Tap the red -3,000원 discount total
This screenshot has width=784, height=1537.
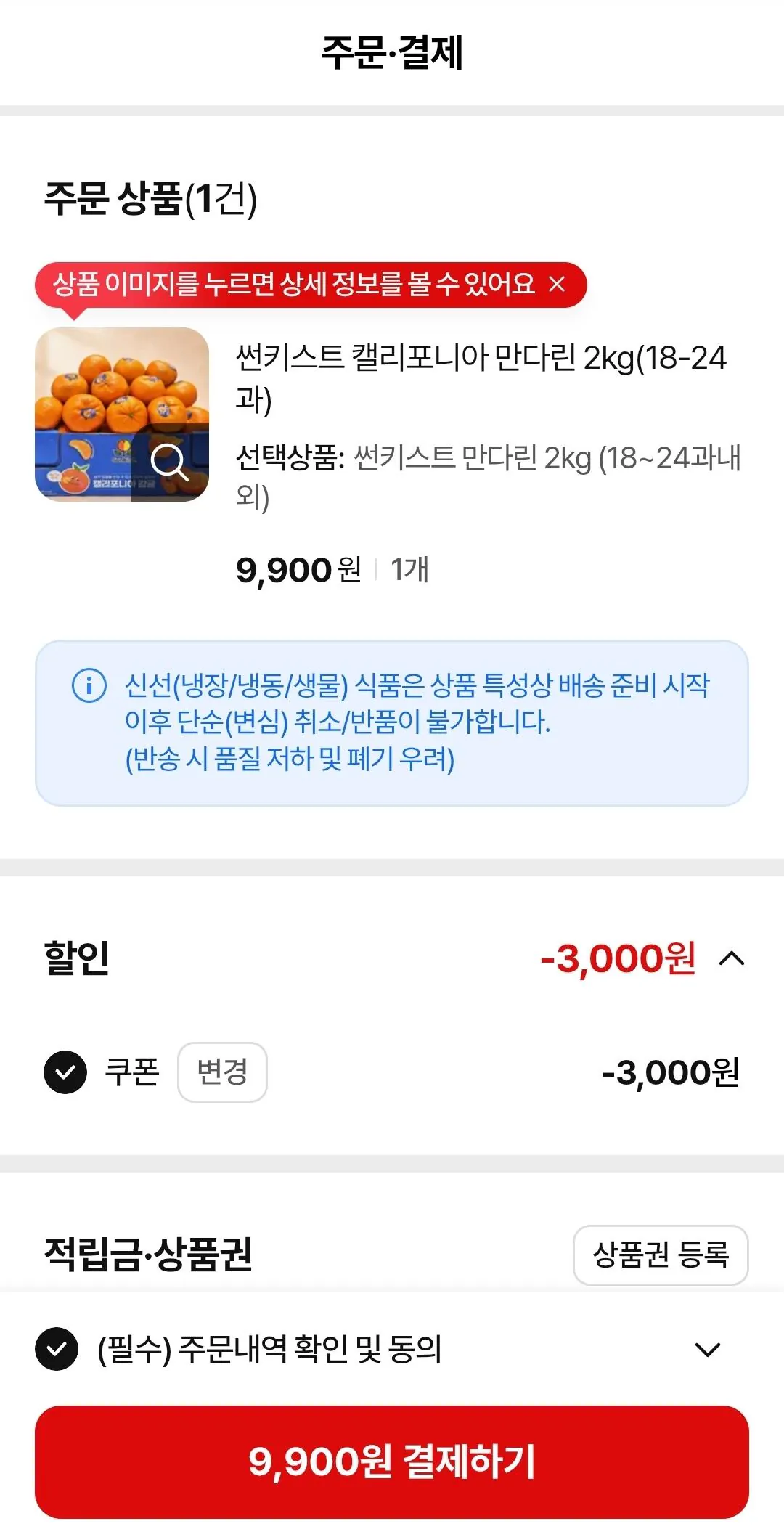pyautogui.click(x=618, y=958)
